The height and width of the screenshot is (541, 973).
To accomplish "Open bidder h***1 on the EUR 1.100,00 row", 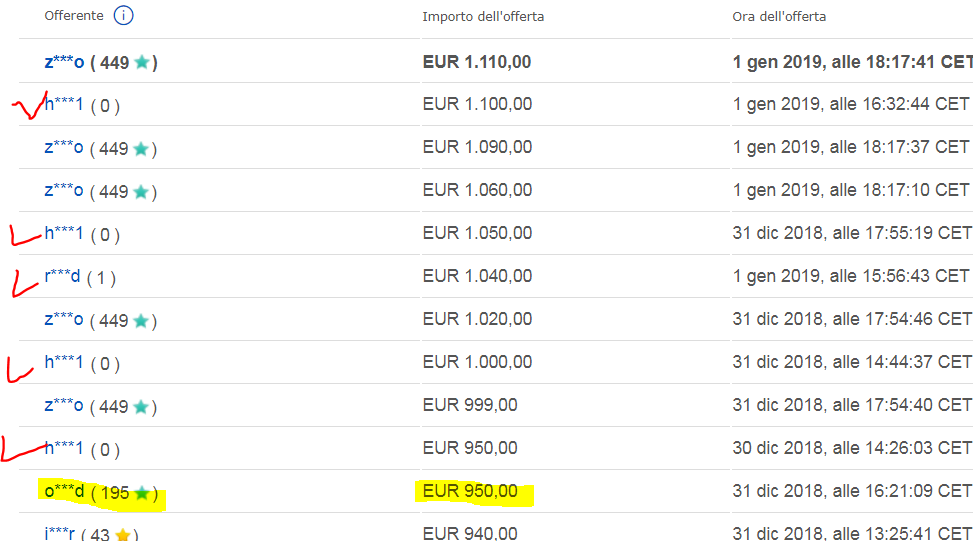I will (64, 104).
